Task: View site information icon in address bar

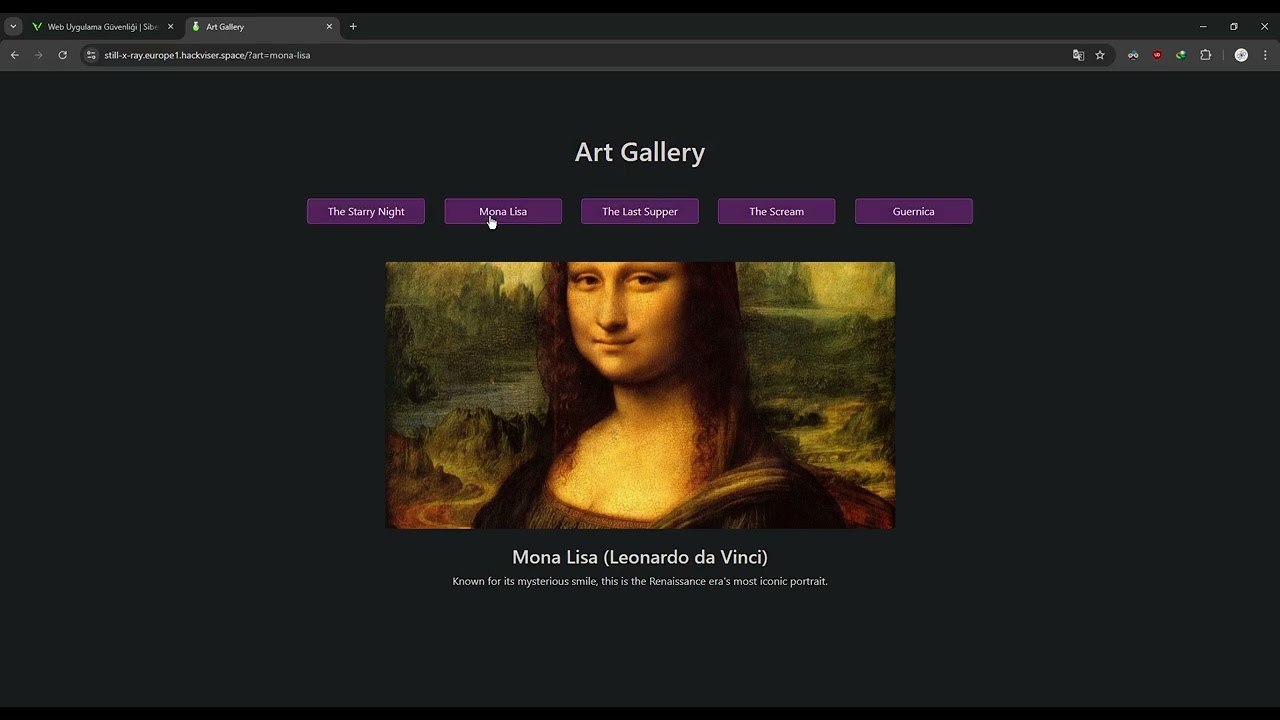Action: coord(91,55)
